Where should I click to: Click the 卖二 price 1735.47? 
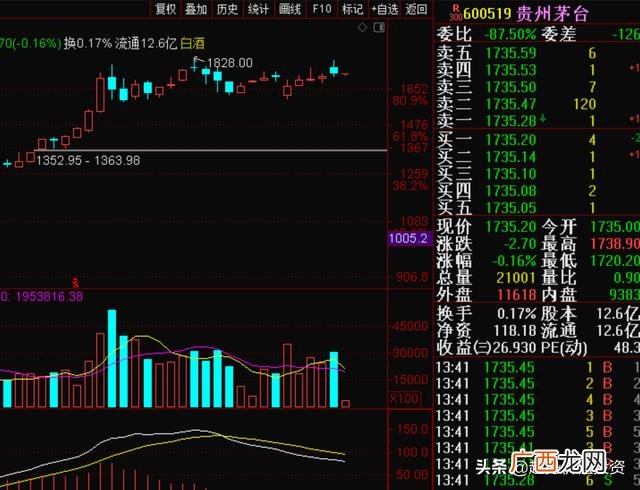(x=511, y=104)
